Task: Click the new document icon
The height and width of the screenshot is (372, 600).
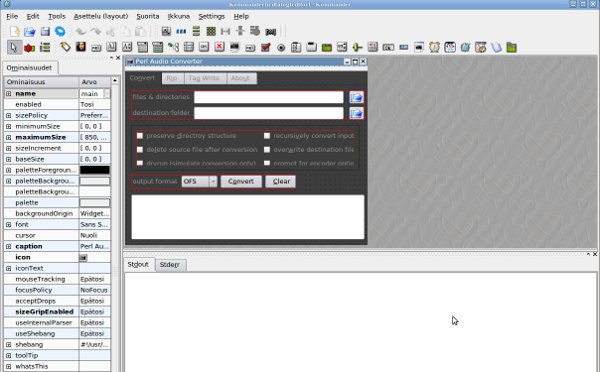Action: (x=15, y=31)
